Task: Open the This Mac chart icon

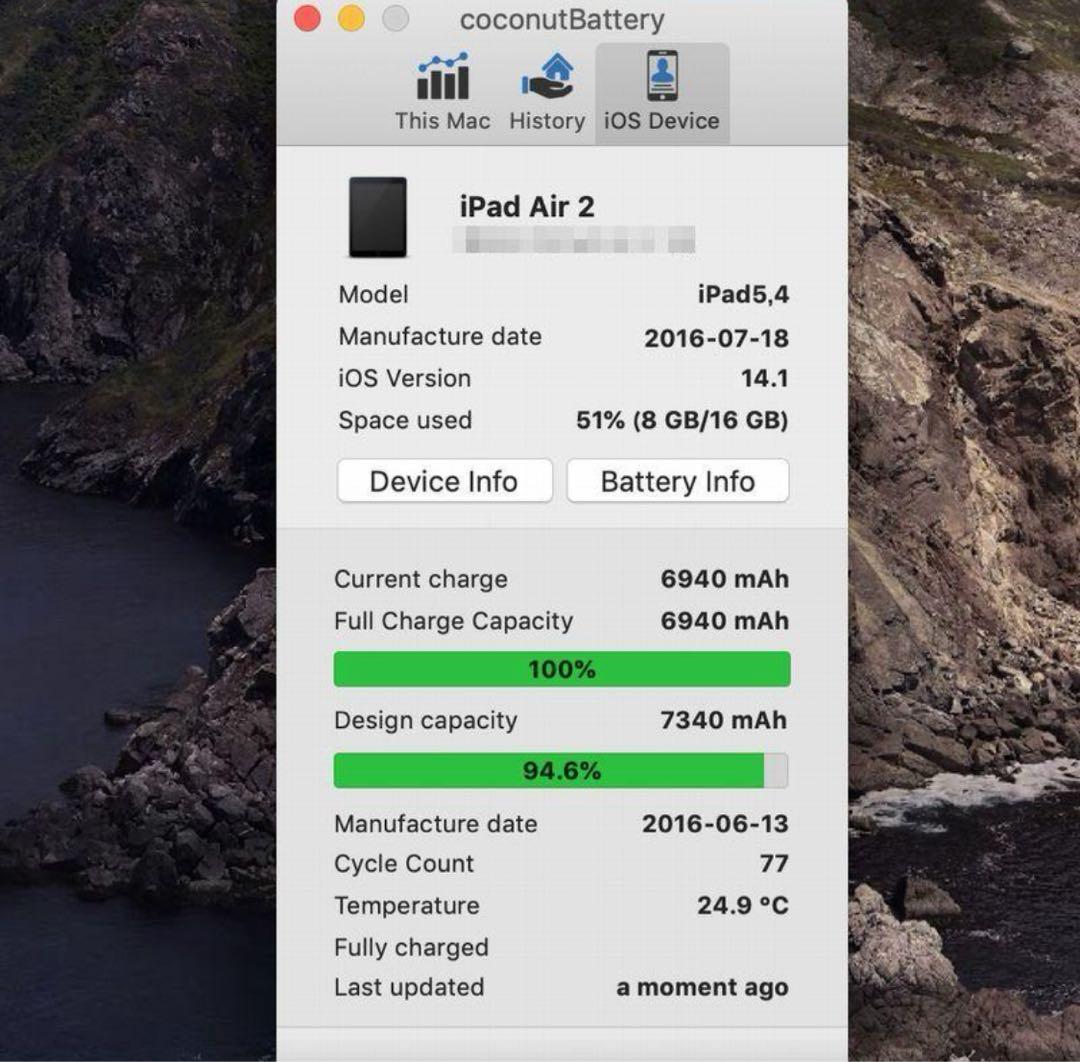Action: coord(443,76)
